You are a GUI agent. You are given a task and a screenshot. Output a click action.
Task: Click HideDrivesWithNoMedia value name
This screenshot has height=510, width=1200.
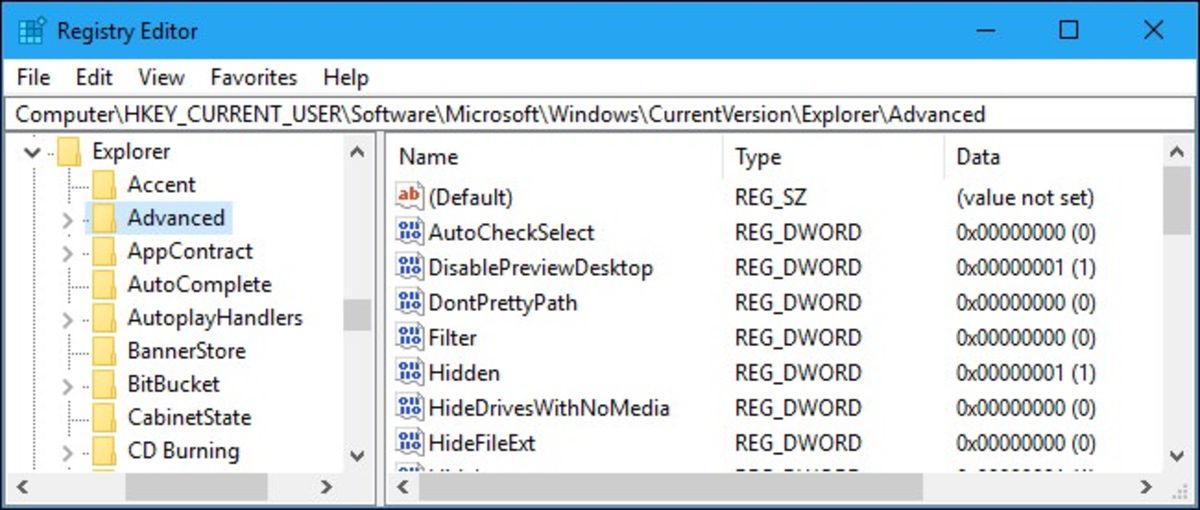549,407
